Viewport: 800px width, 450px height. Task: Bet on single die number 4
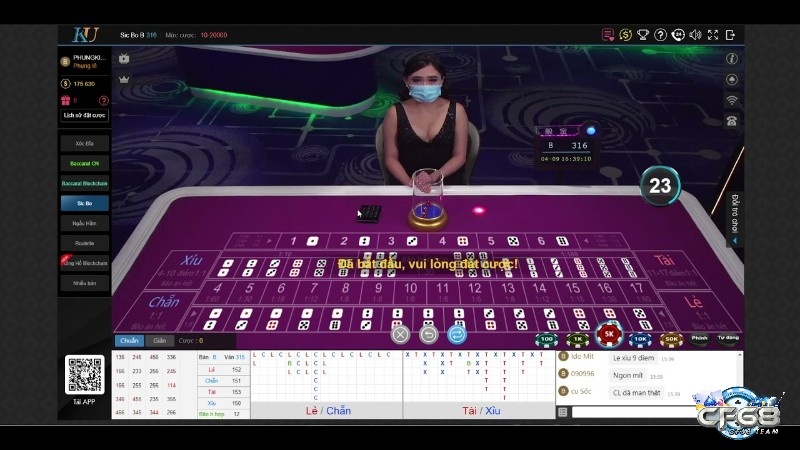tap(452, 241)
